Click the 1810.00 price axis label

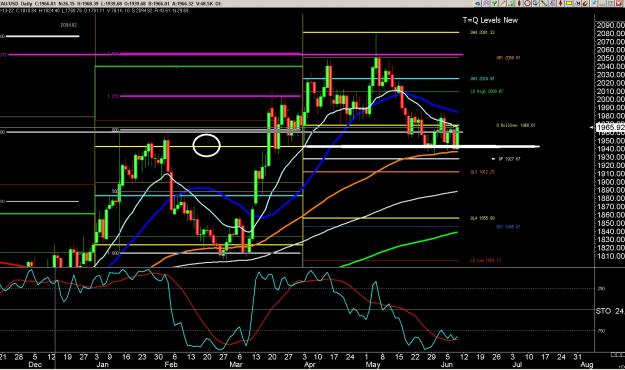pos(610,256)
